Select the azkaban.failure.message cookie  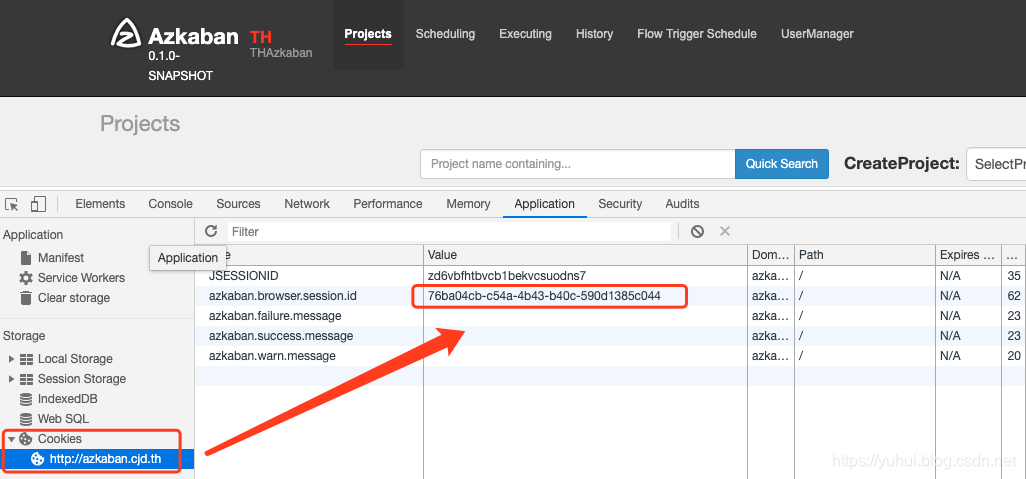point(610,316)
